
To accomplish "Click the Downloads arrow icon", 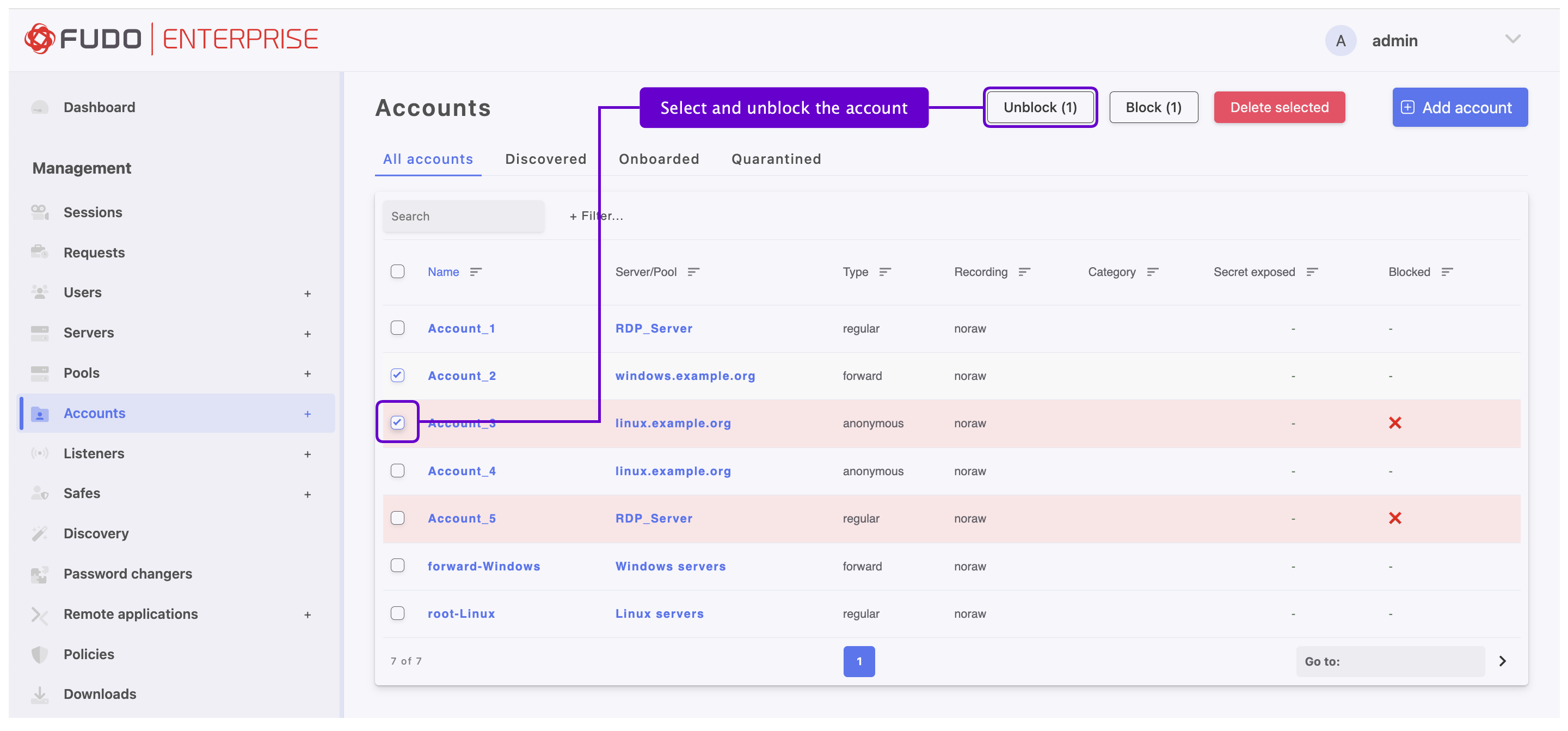I will click(x=40, y=694).
